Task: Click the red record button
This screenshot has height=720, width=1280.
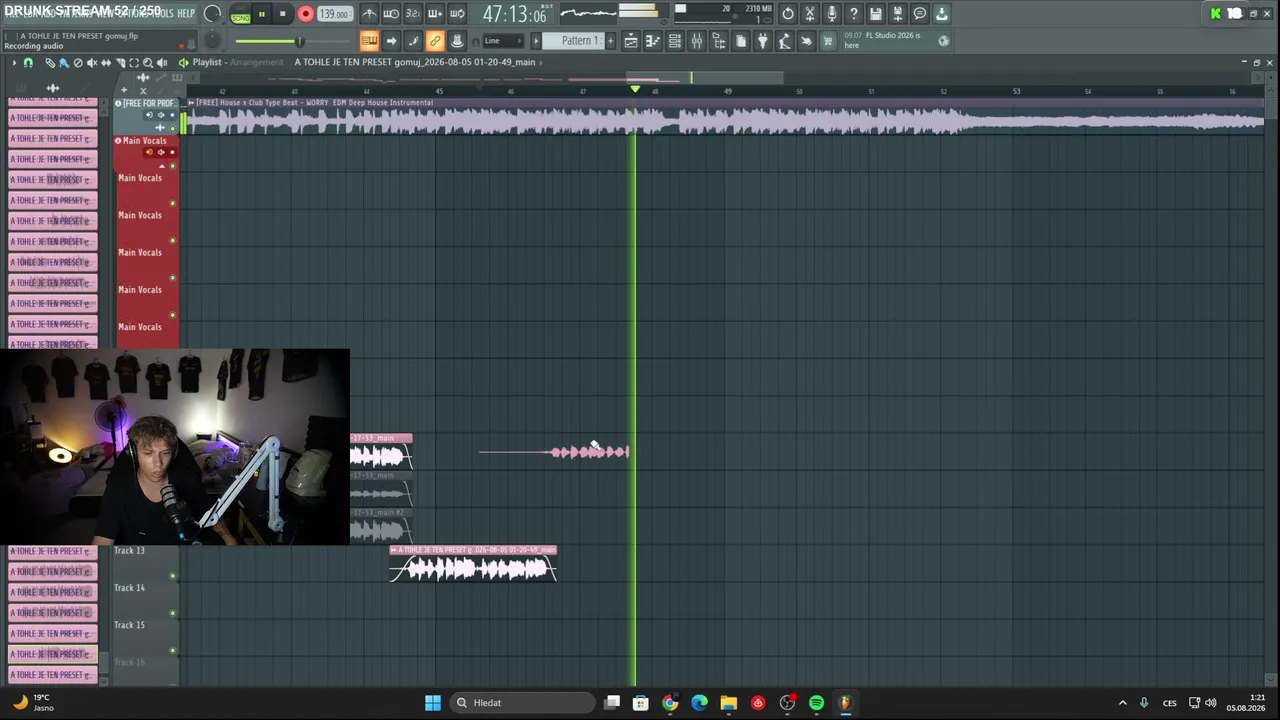Action: [305, 14]
